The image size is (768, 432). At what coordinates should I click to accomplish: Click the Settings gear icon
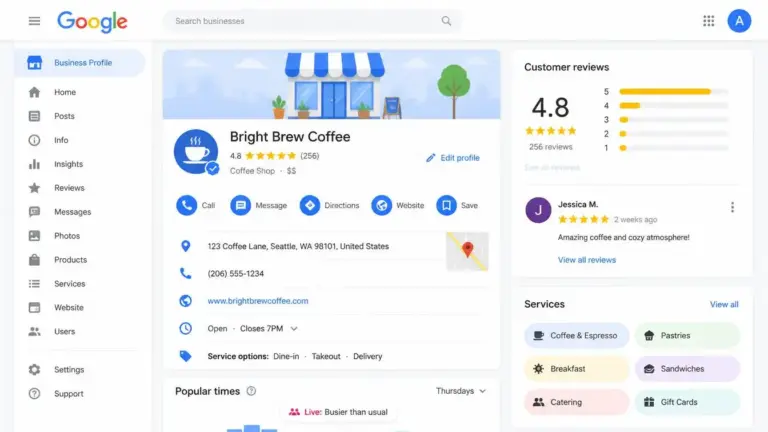coord(34,370)
